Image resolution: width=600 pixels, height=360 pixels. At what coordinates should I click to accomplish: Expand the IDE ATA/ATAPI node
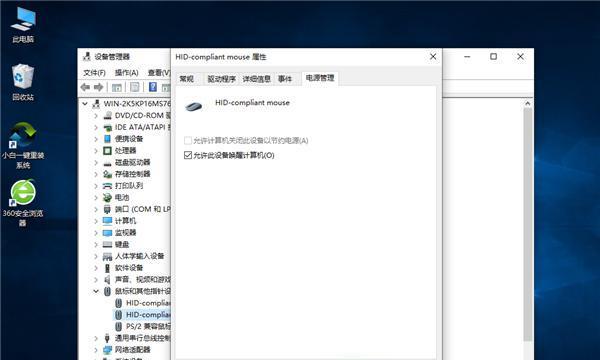[96, 127]
